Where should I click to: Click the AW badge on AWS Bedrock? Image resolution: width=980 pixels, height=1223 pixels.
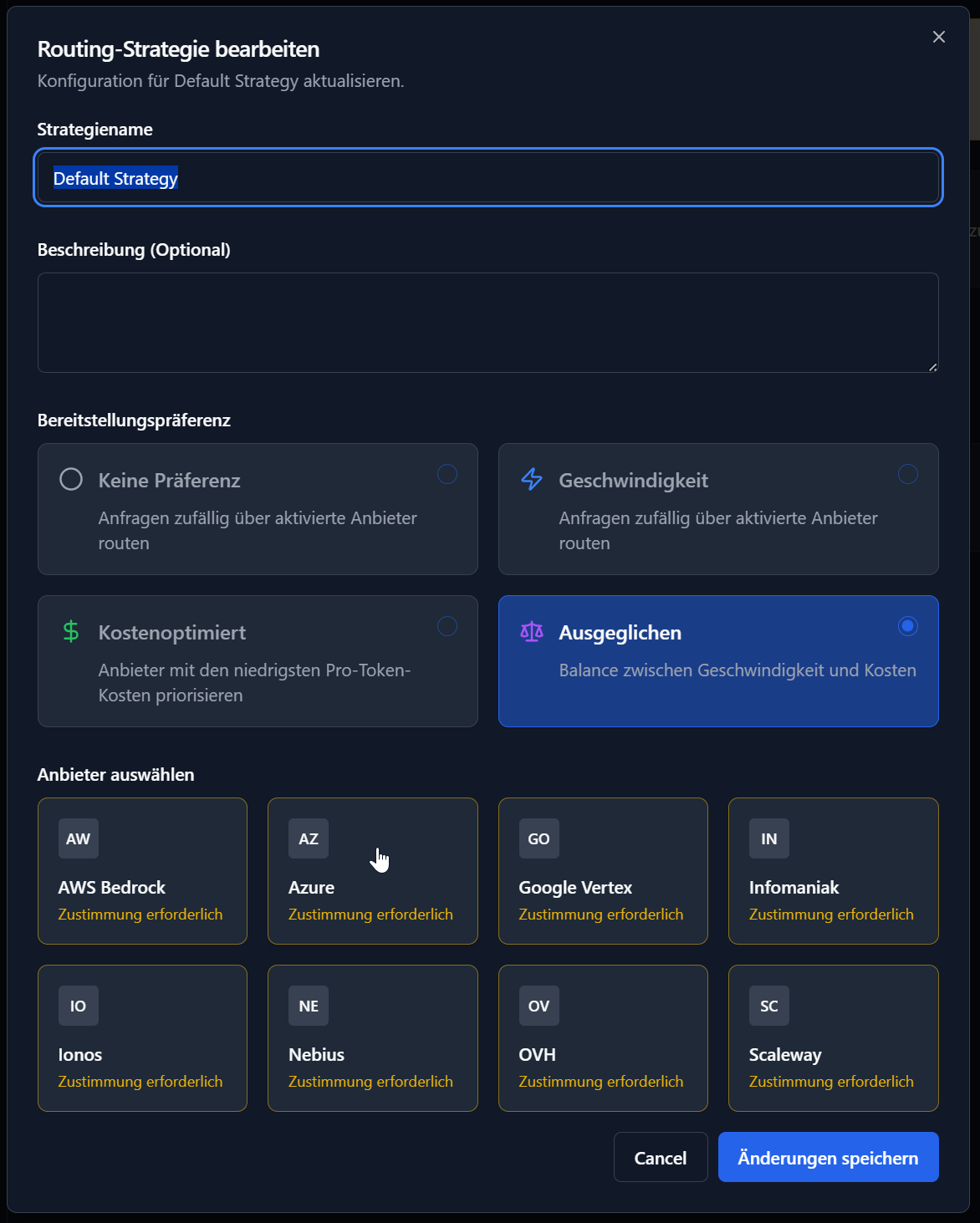pyautogui.click(x=77, y=838)
